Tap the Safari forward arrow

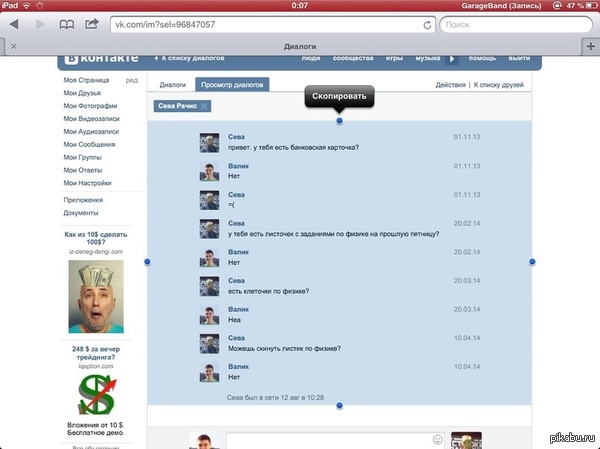pyautogui.click(x=39, y=23)
